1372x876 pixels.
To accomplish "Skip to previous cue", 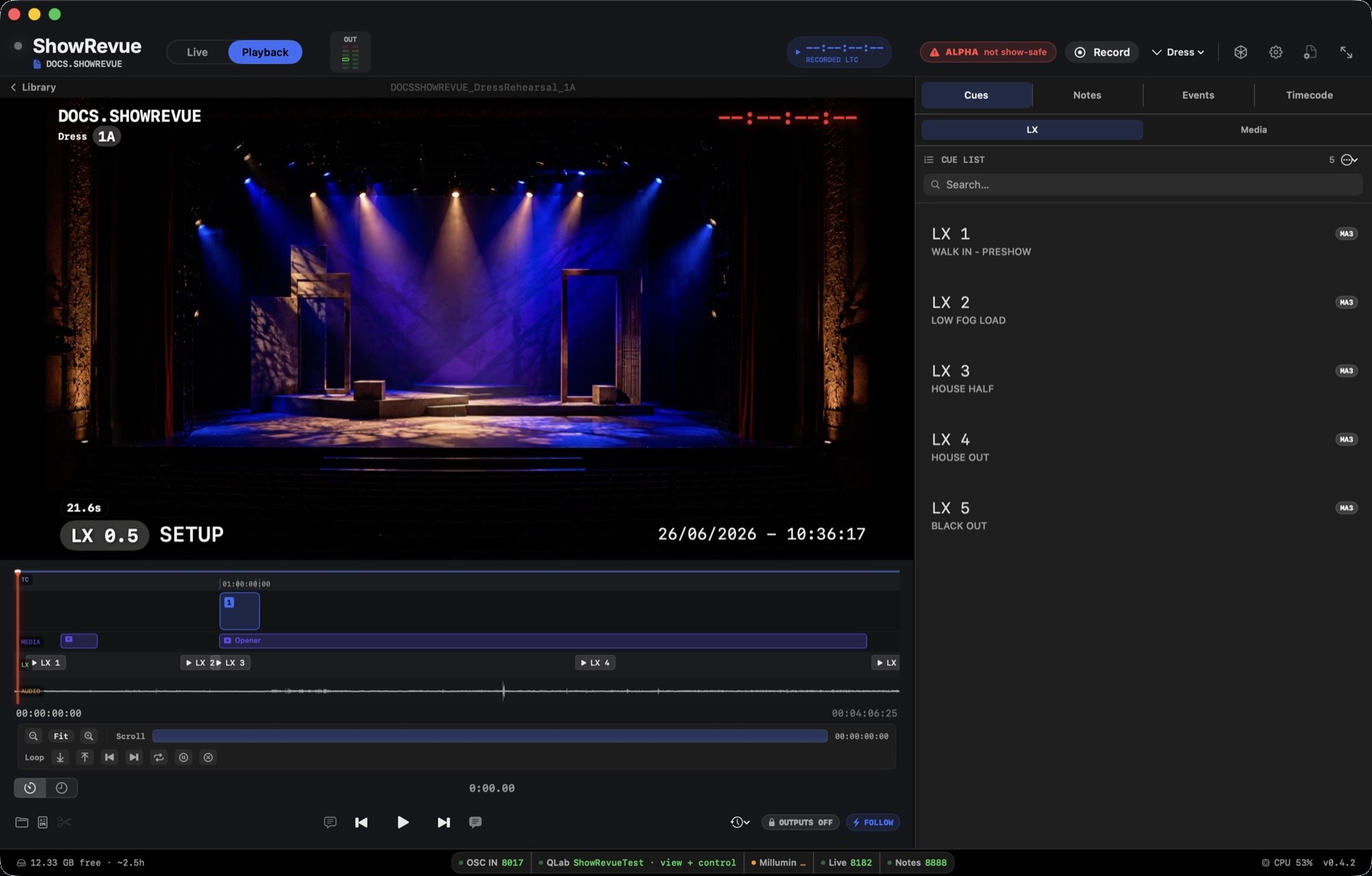I will 361,822.
